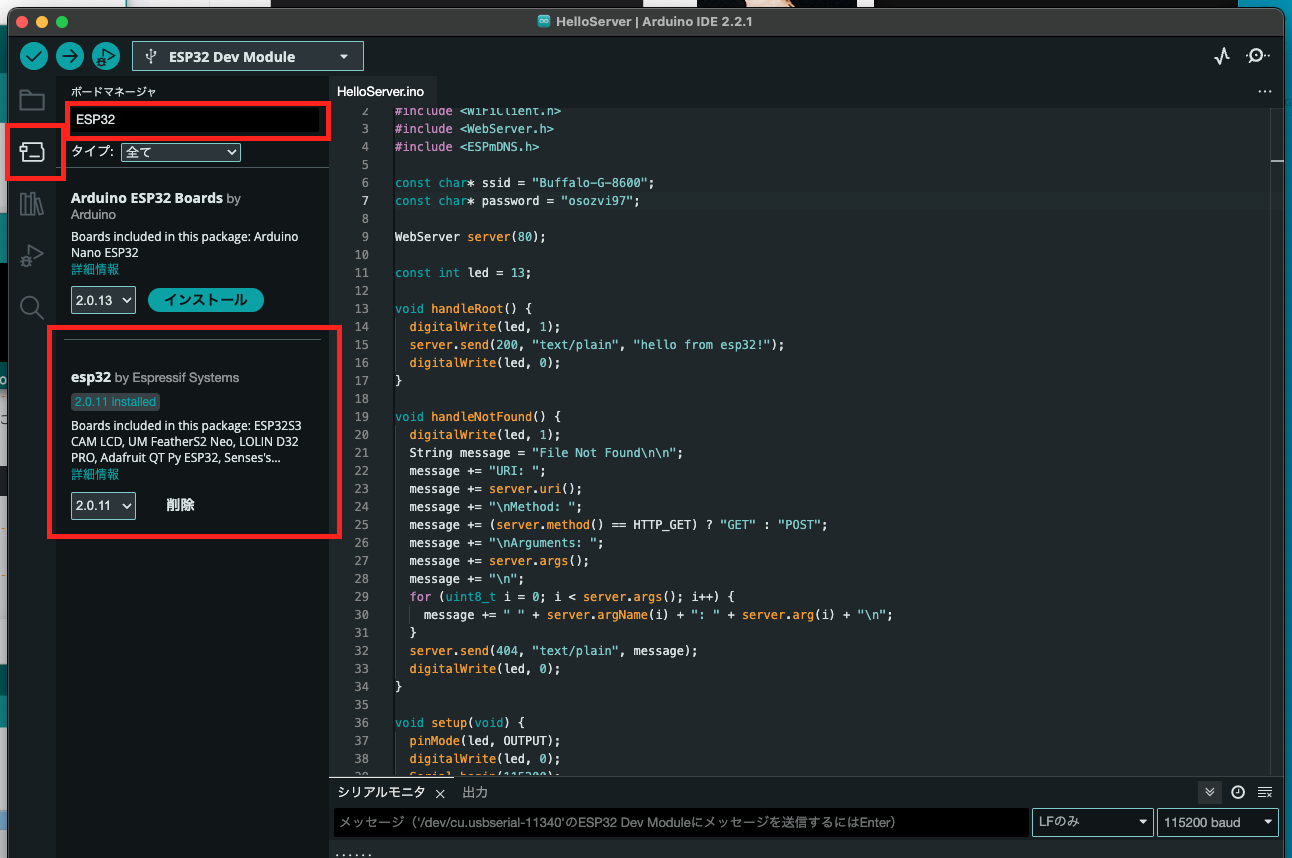The height and width of the screenshot is (858, 1292).
Task: Open the Serial Plotter
Action: tap(1221, 56)
